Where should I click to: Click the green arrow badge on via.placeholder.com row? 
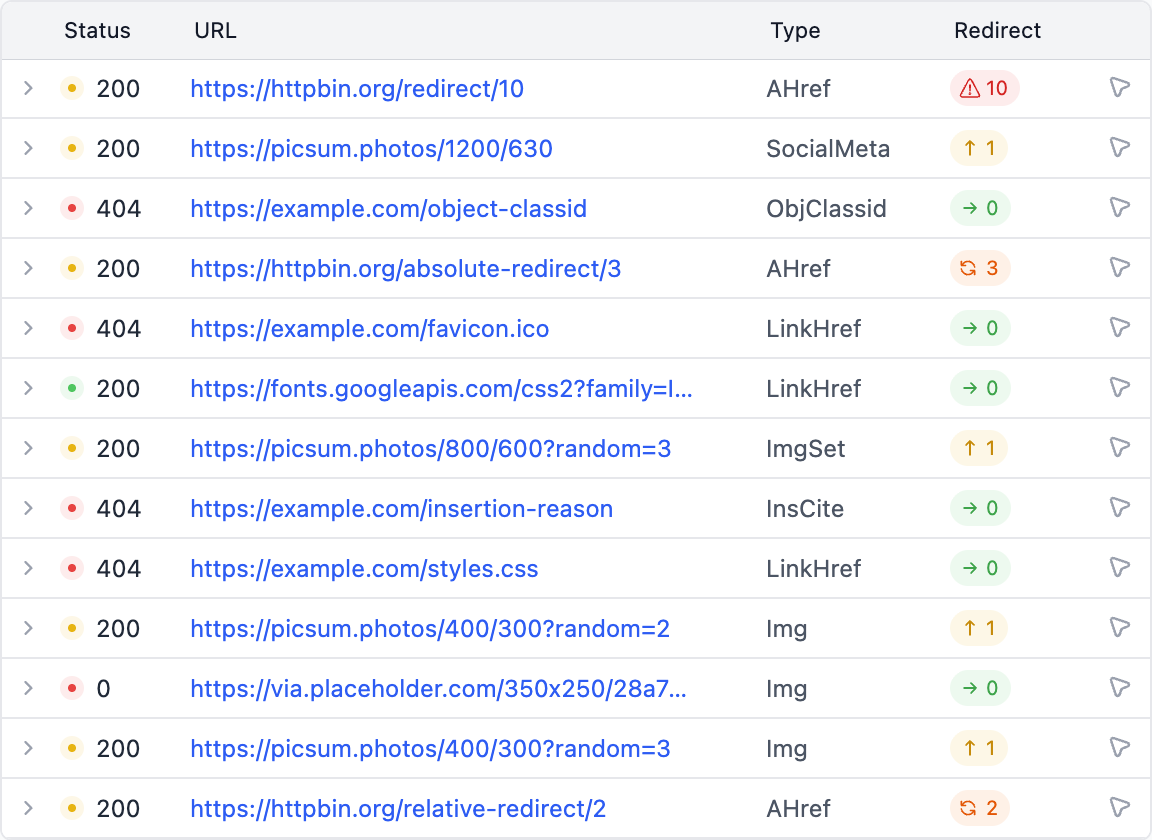[x=979, y=688]
